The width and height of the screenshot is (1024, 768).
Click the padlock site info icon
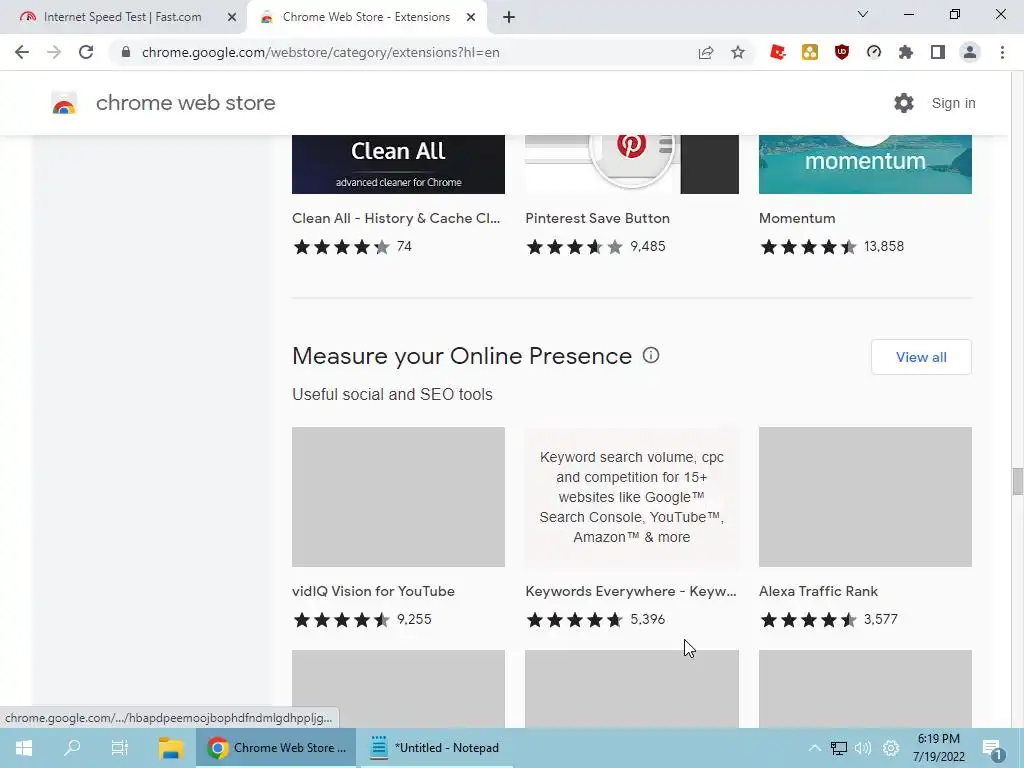click(126, 52)
